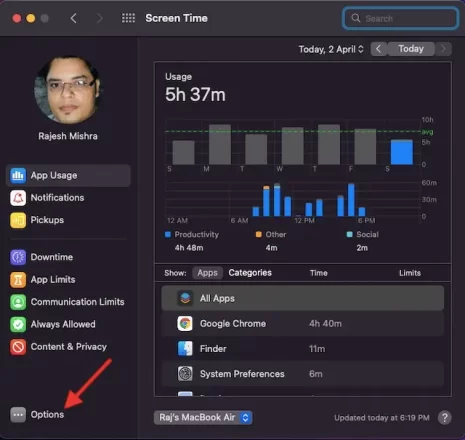
Task: Click the All Apps stack icon
Action: pos(185,298)
